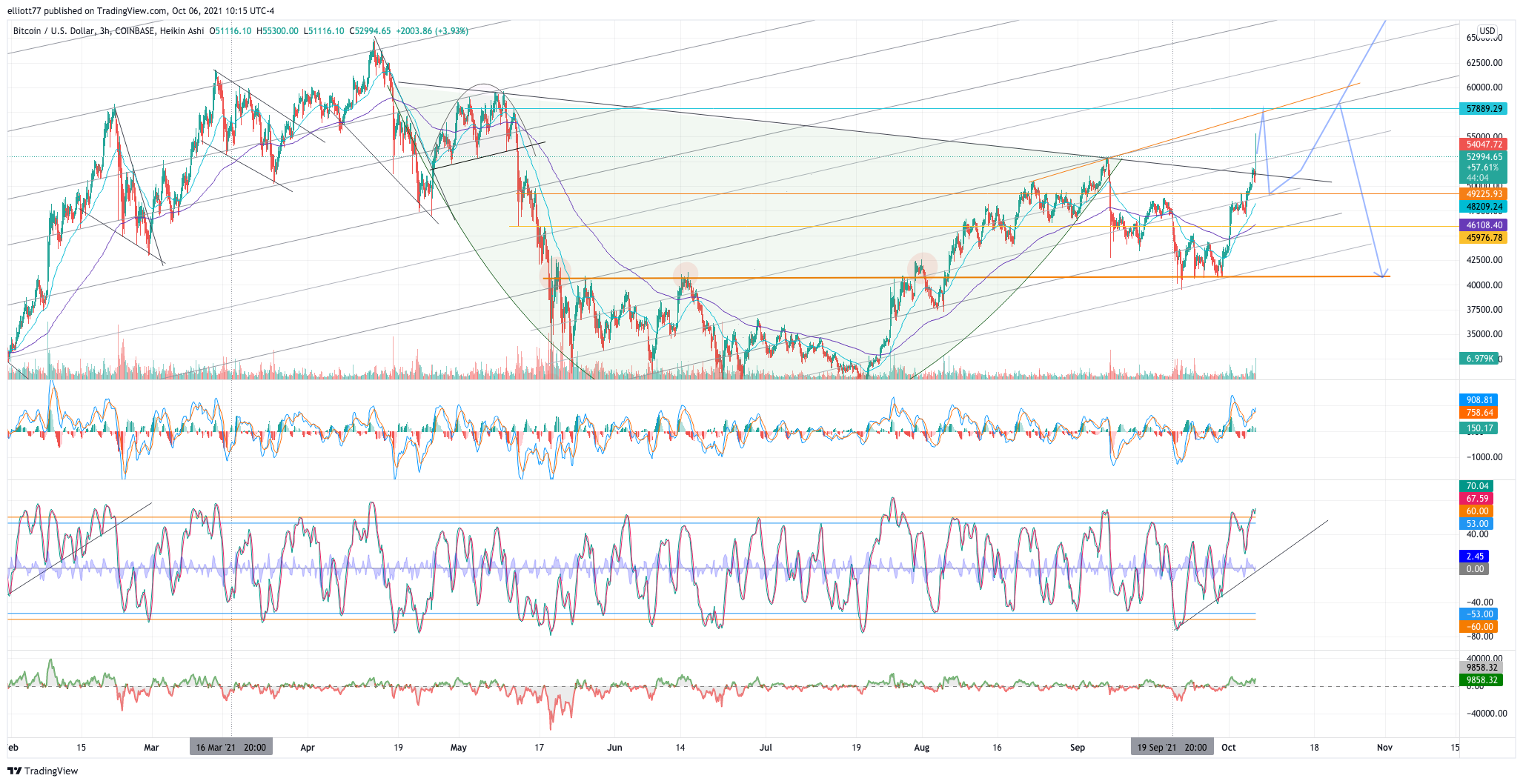The height and width of the screenshot is (784, 1523).
Task: Click the high value H55300.00
Action: pyautogui.click(x=277, y=31)
